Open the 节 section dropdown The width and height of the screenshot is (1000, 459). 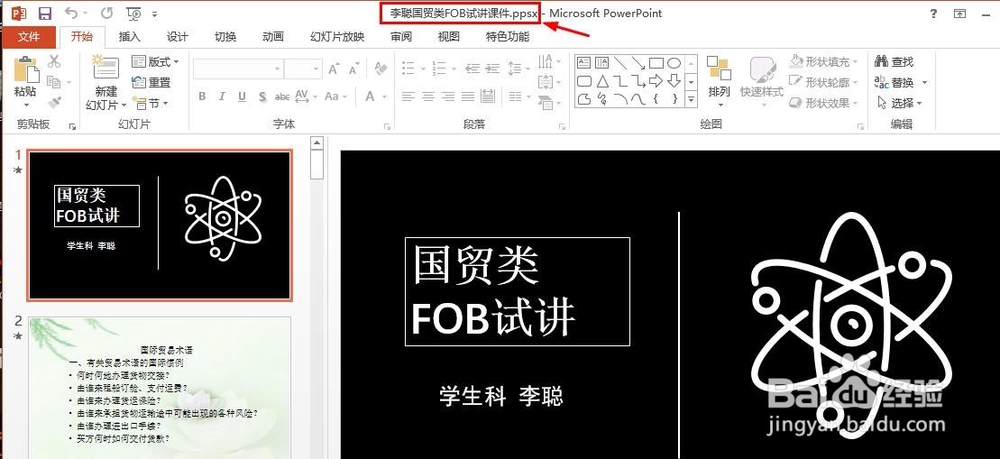click(151, 103)
